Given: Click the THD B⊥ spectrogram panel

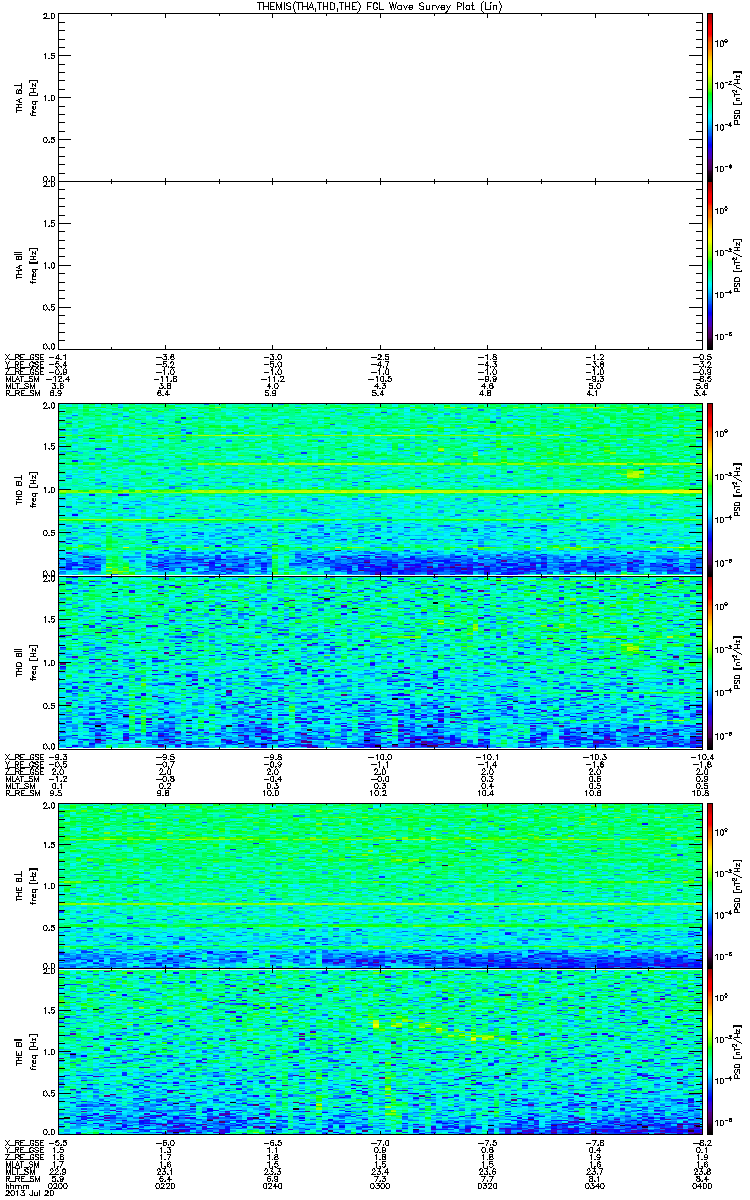Looking at the screenshot, I should pyautogui.click(x=379, y=490).
